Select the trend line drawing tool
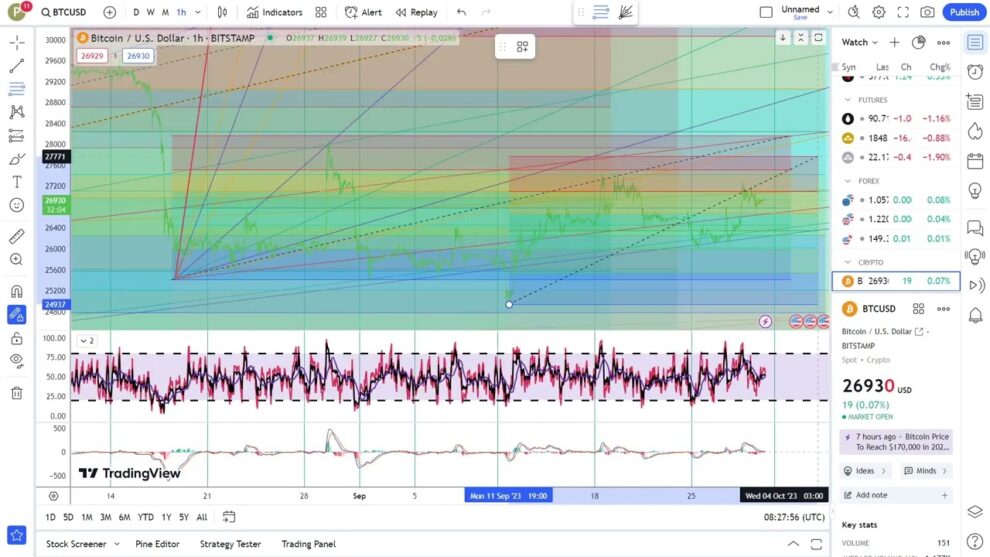Image resolution: width=990 pixels, height=557 pixels. [x=17, y=66]
